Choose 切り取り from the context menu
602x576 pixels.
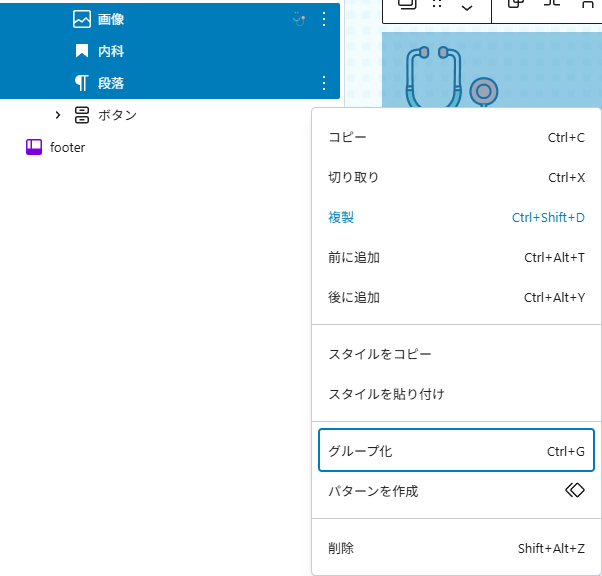coord(456,177)
